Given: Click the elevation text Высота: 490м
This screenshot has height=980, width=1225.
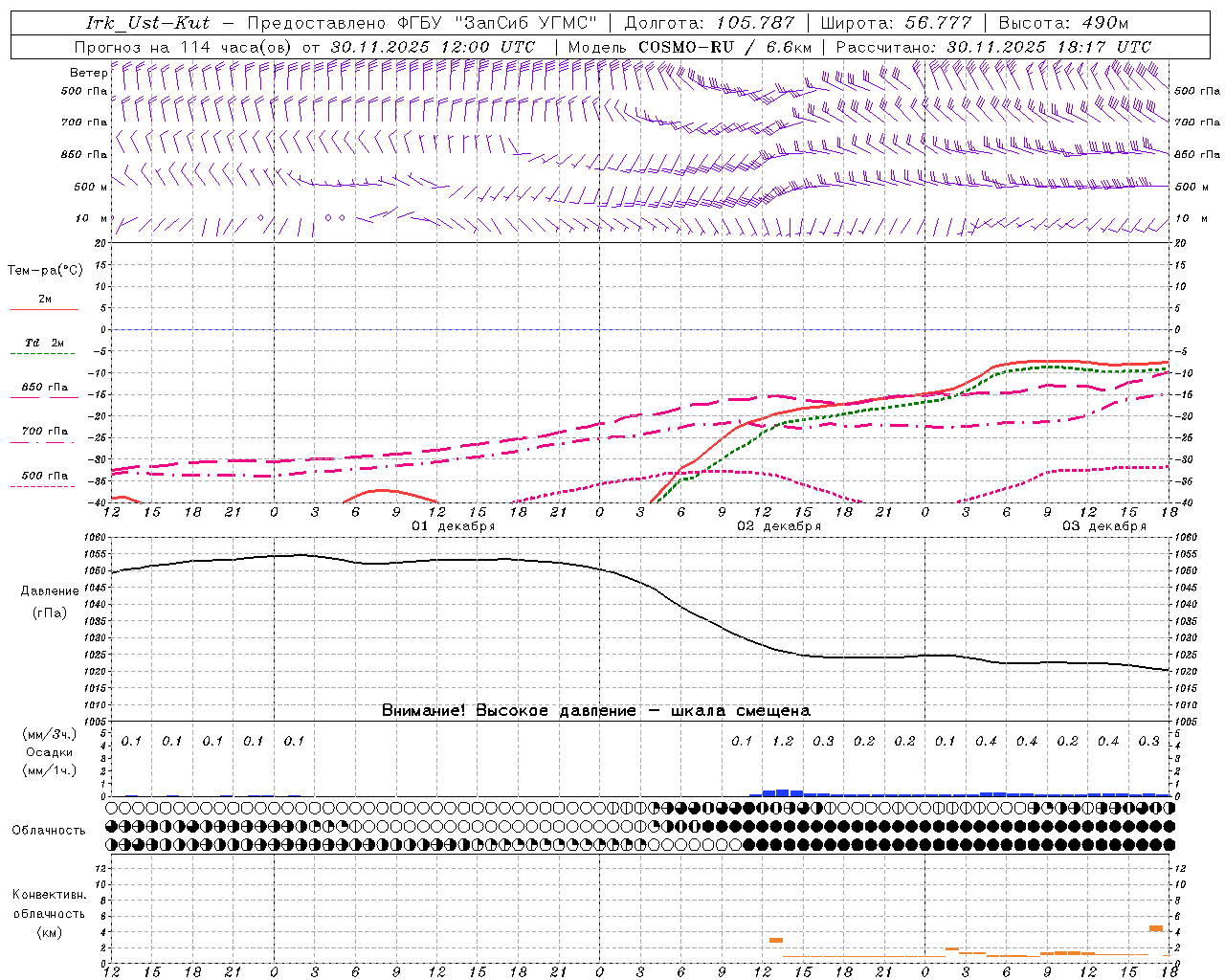Looking at the screenshot, I should point(1063,23).
